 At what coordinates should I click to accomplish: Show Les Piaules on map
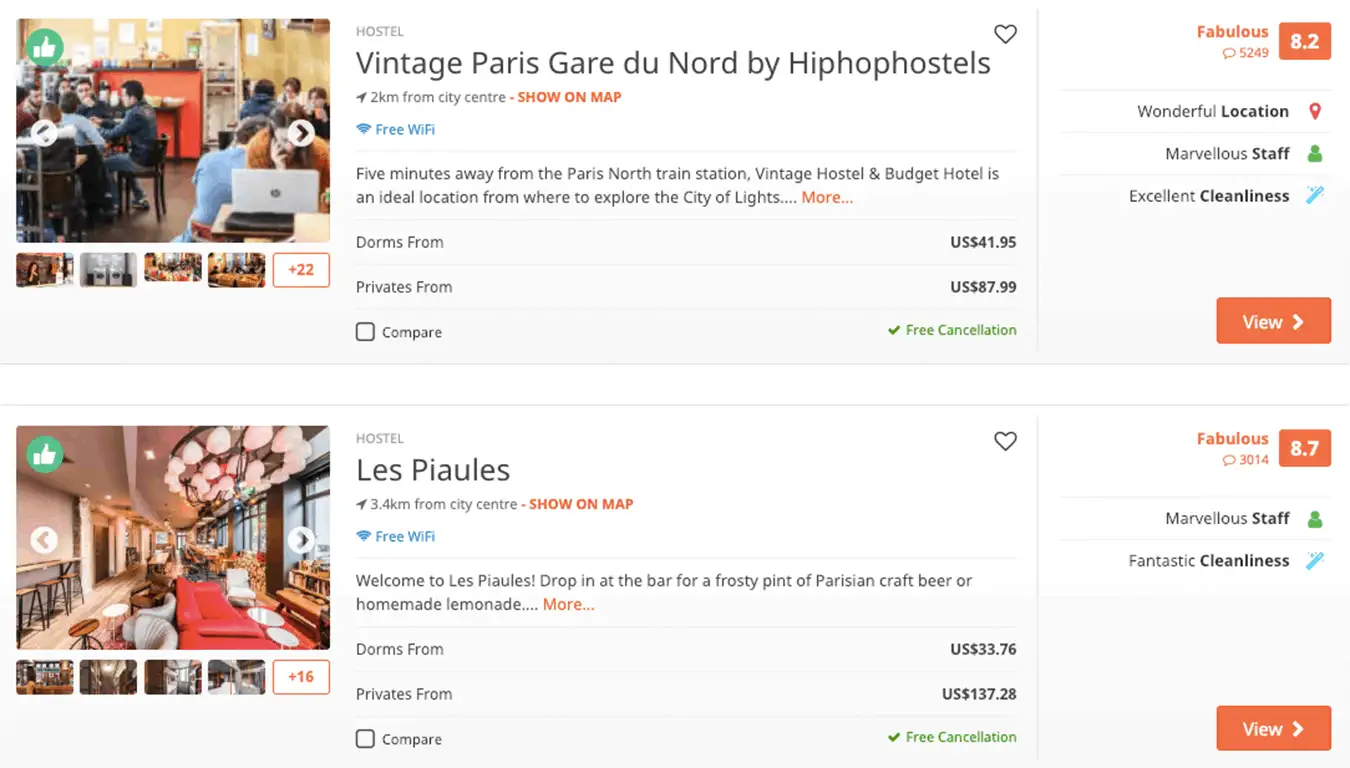[581, 505]
